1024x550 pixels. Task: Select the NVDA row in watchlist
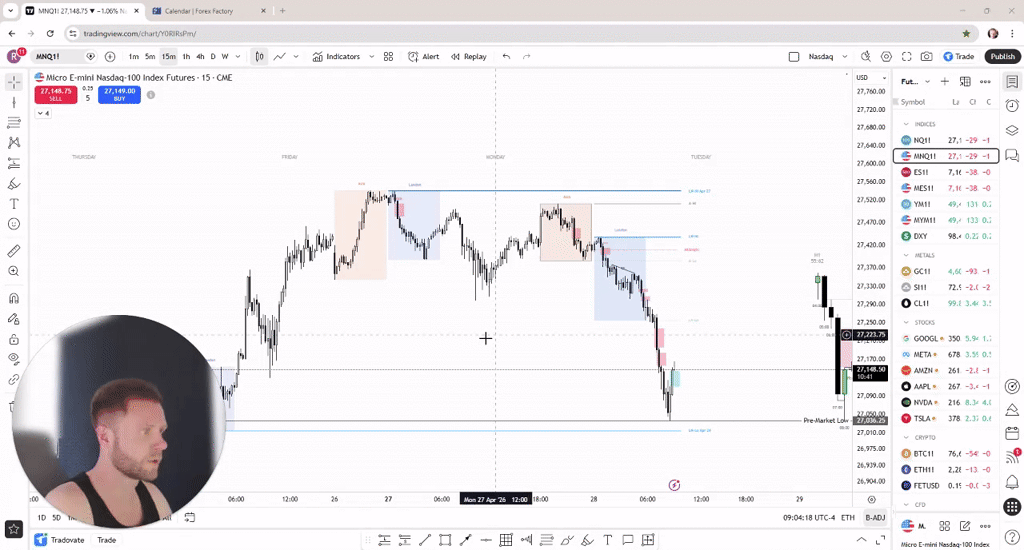pos(946,402)
